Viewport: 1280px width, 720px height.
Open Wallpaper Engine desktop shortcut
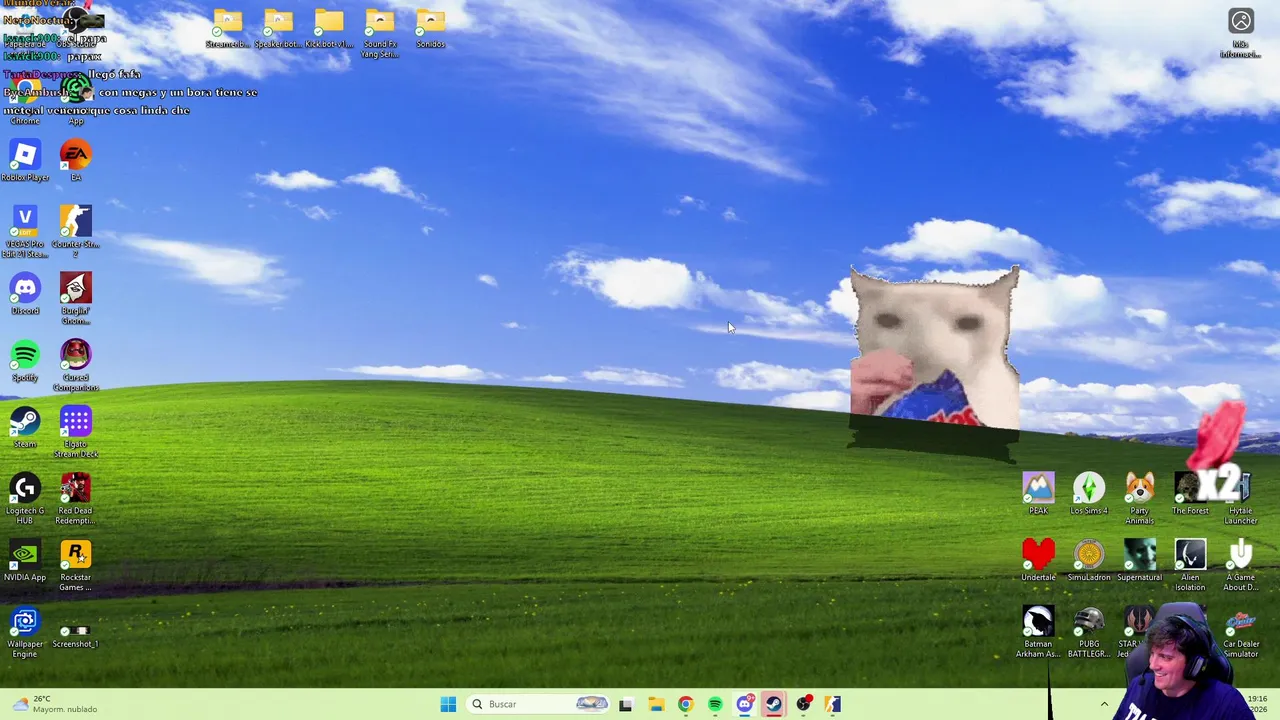pyautogui.click(x=25, y=632)
